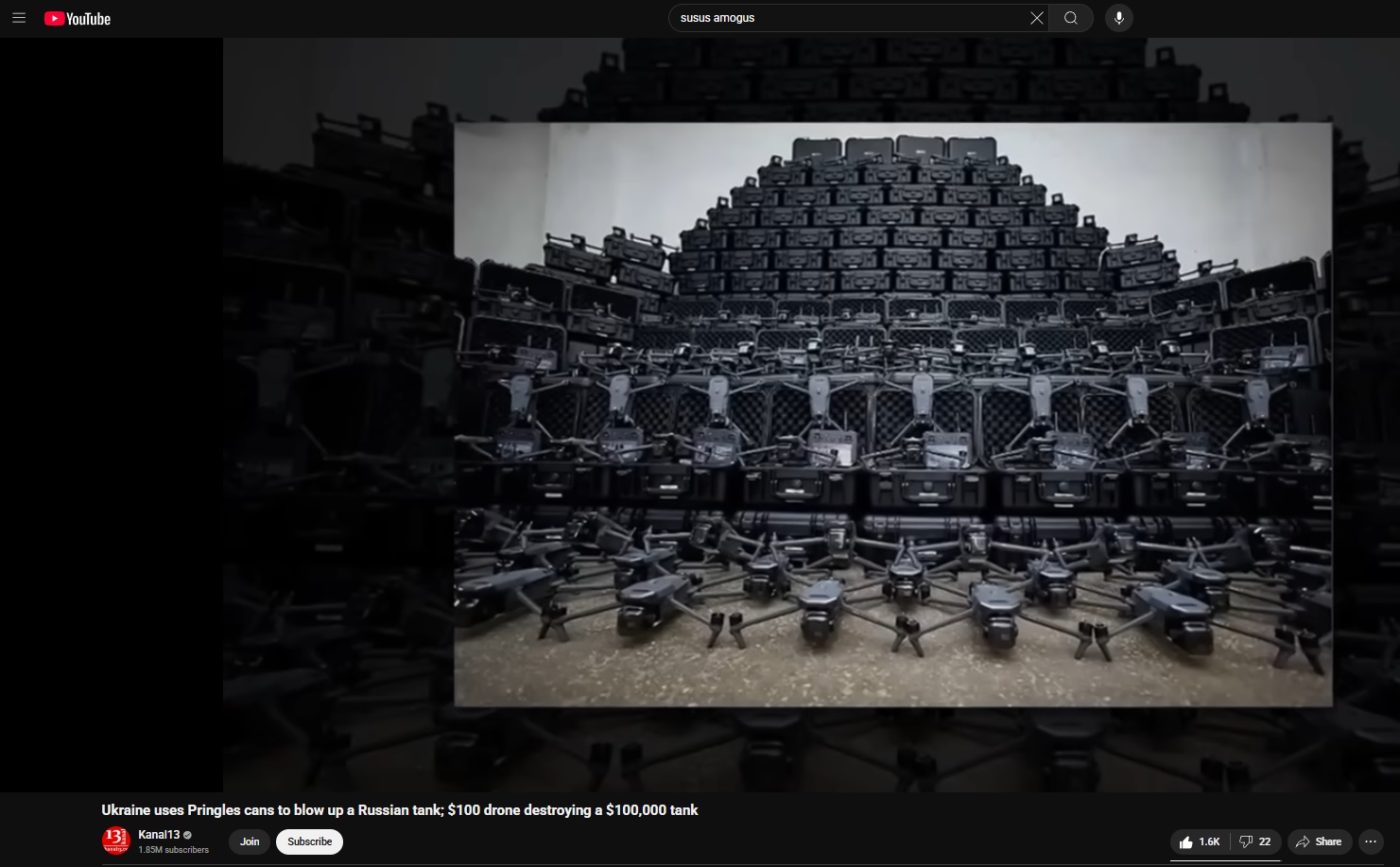Open more actions ellipsis menu
The width and height of the screenshot is (1400, 867).
(x=1371, y=841)
